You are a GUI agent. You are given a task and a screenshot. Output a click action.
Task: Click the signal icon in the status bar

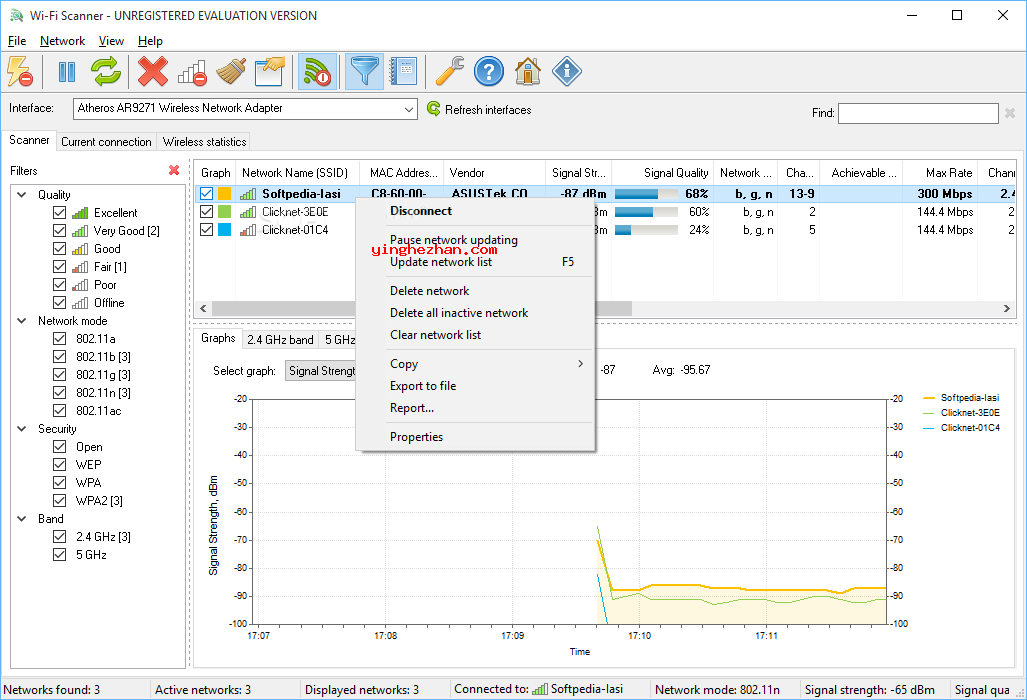pyautogui.click(x=540, y=689)
